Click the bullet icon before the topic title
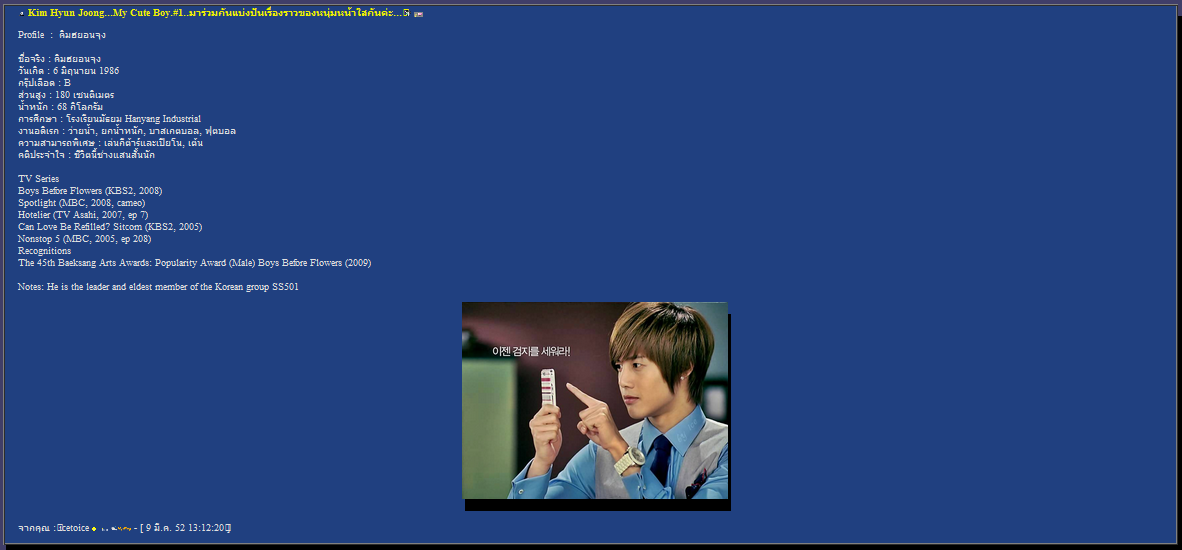This screenshot has width=1182, height=550. click(21, 14)
